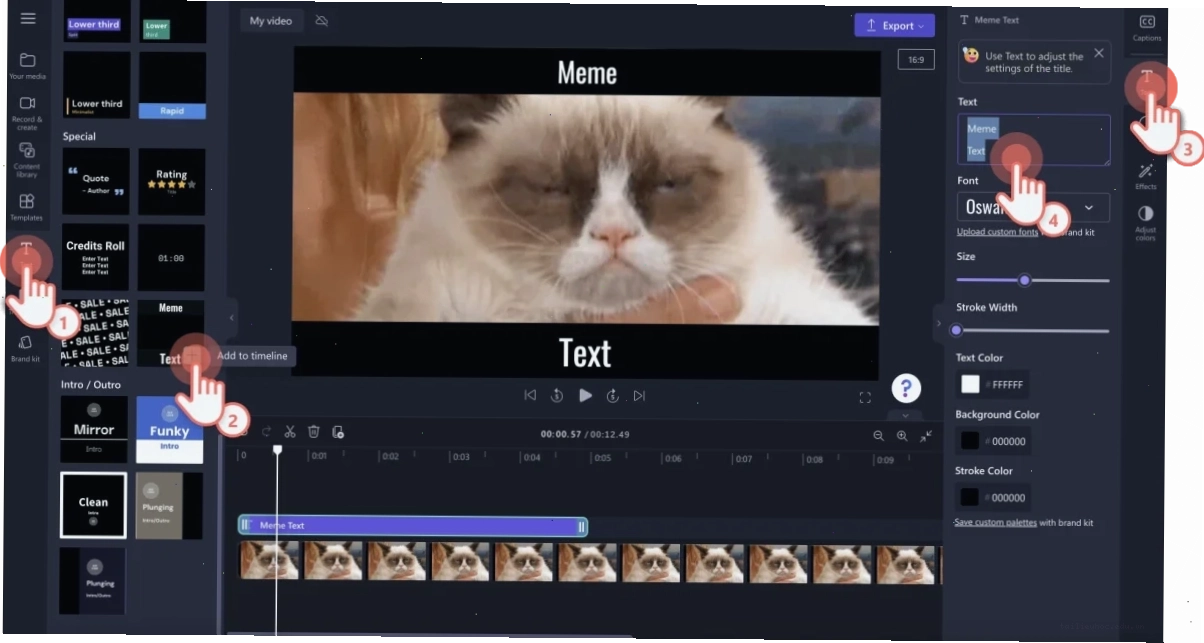Pick the Text Color swatch
This screenshot has height=643, width=1204.
pyautogui.click(x=970, y=384)
